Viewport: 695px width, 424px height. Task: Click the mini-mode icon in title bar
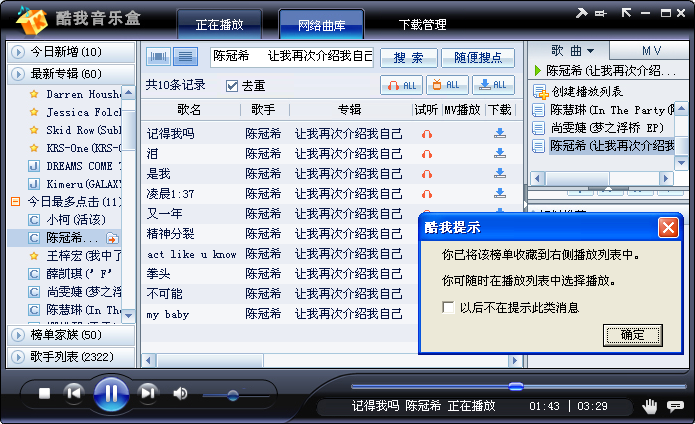pos(601,13)
